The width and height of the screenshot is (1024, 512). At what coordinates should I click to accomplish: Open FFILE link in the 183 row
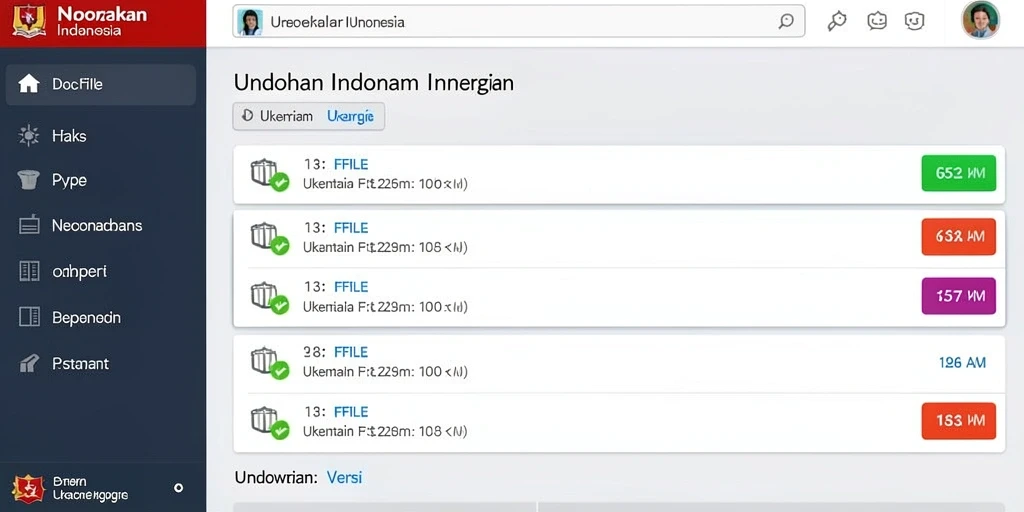351,411
